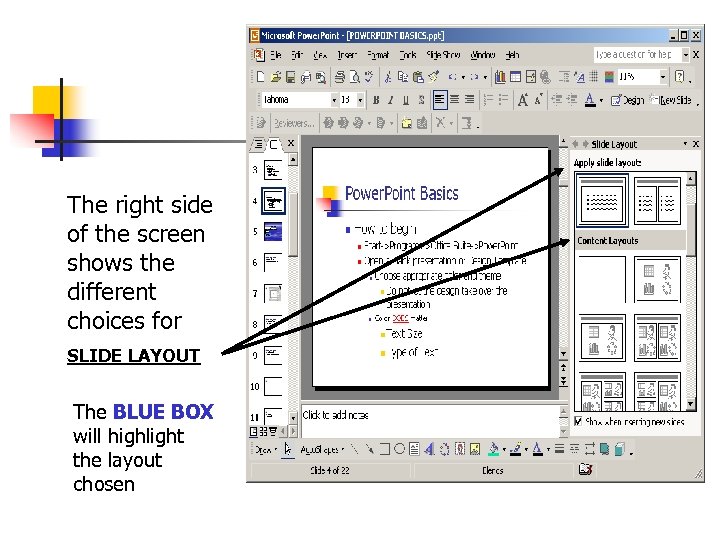Viewport: 720px width, 540px height.
Task: Toggle the Show when inserting new slides checkbox
Action: pyautogui.click(x=578, y=421)
